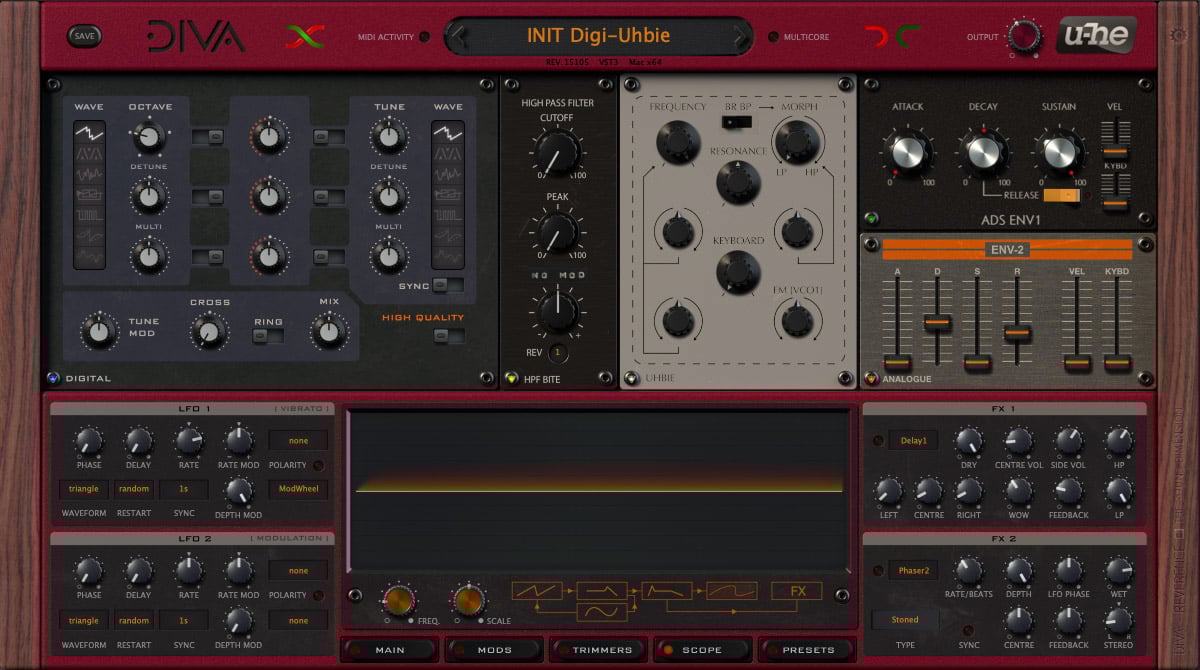Toggle the RING modulation switch
Screen dimensions: 1200x670
267,336
